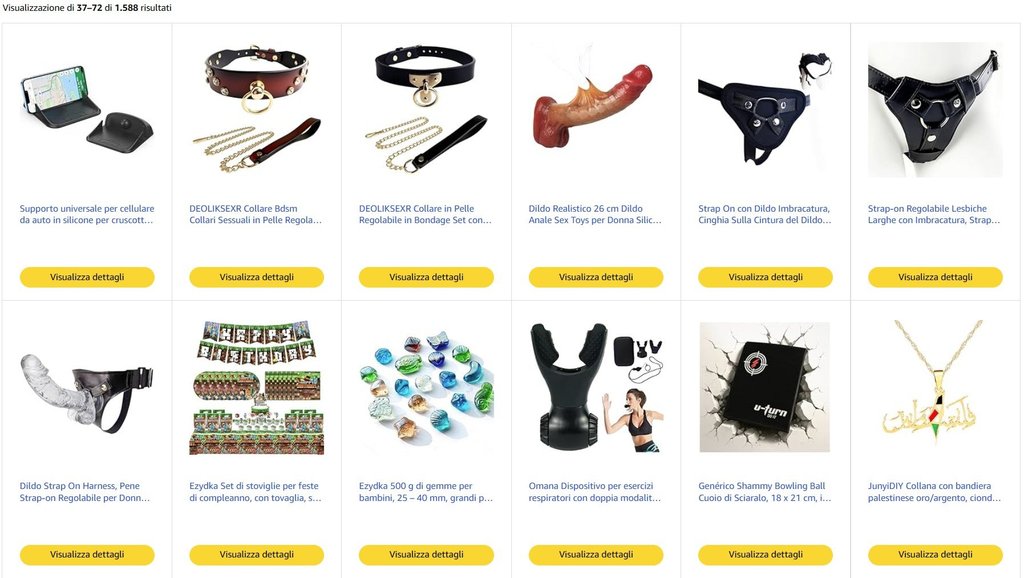Open the car phone holder product image
1024x578 pixels.
click(87, 109)
